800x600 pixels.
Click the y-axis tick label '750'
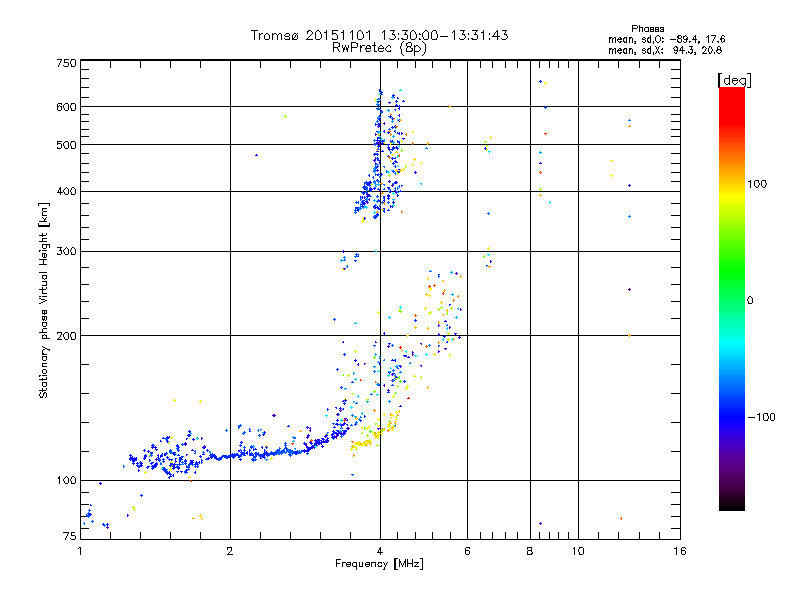[66, 63]
